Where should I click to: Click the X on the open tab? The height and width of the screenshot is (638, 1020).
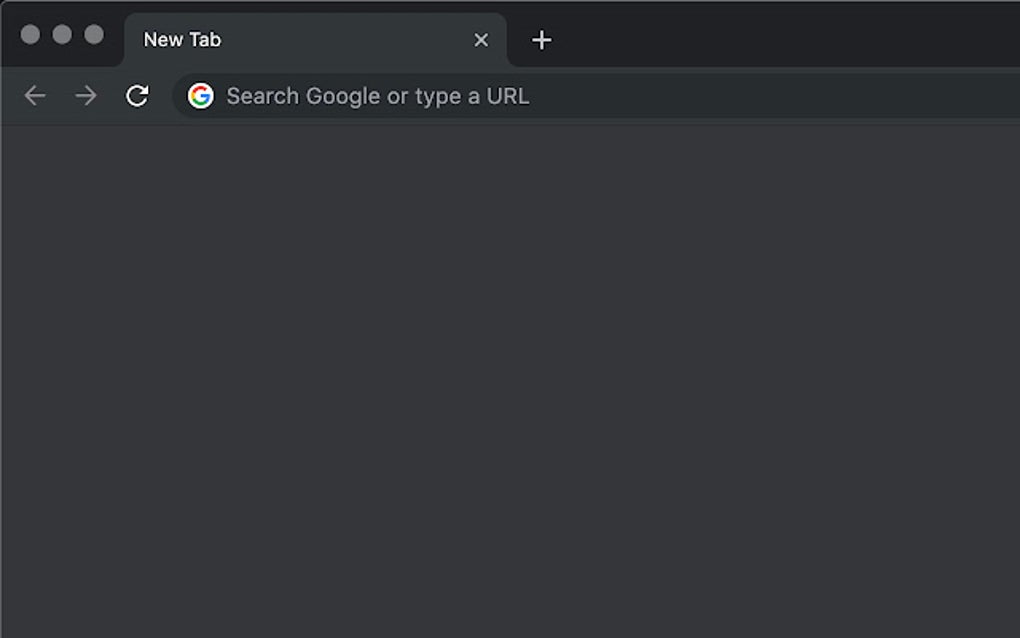(x=481, y=40)
